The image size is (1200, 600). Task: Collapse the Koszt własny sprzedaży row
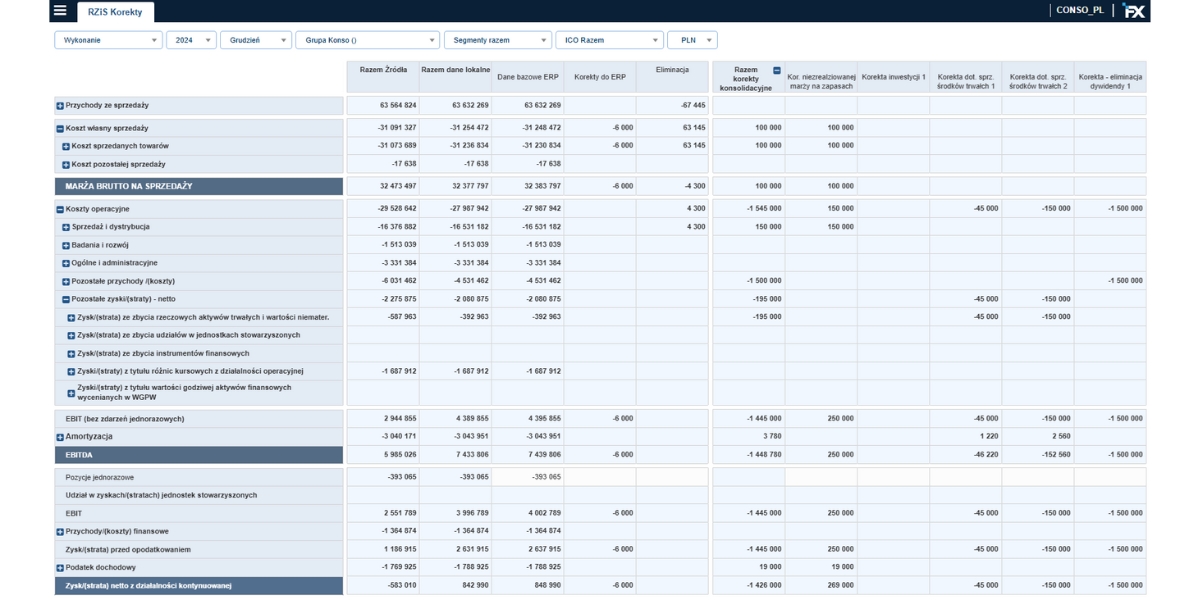pyautogui.click(x=60, y=128)
